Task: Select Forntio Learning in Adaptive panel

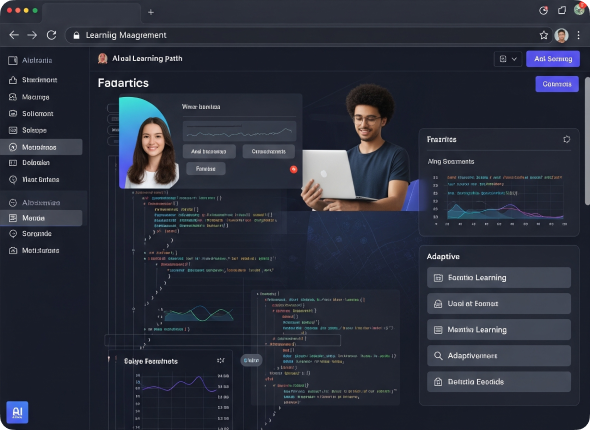Action: click(x=499, y=278)
